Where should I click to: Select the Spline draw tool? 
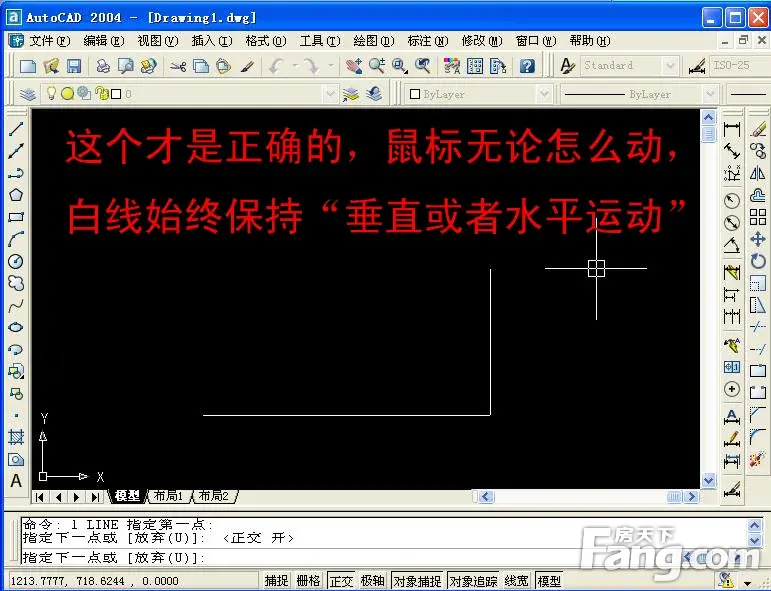coord(16,305)
